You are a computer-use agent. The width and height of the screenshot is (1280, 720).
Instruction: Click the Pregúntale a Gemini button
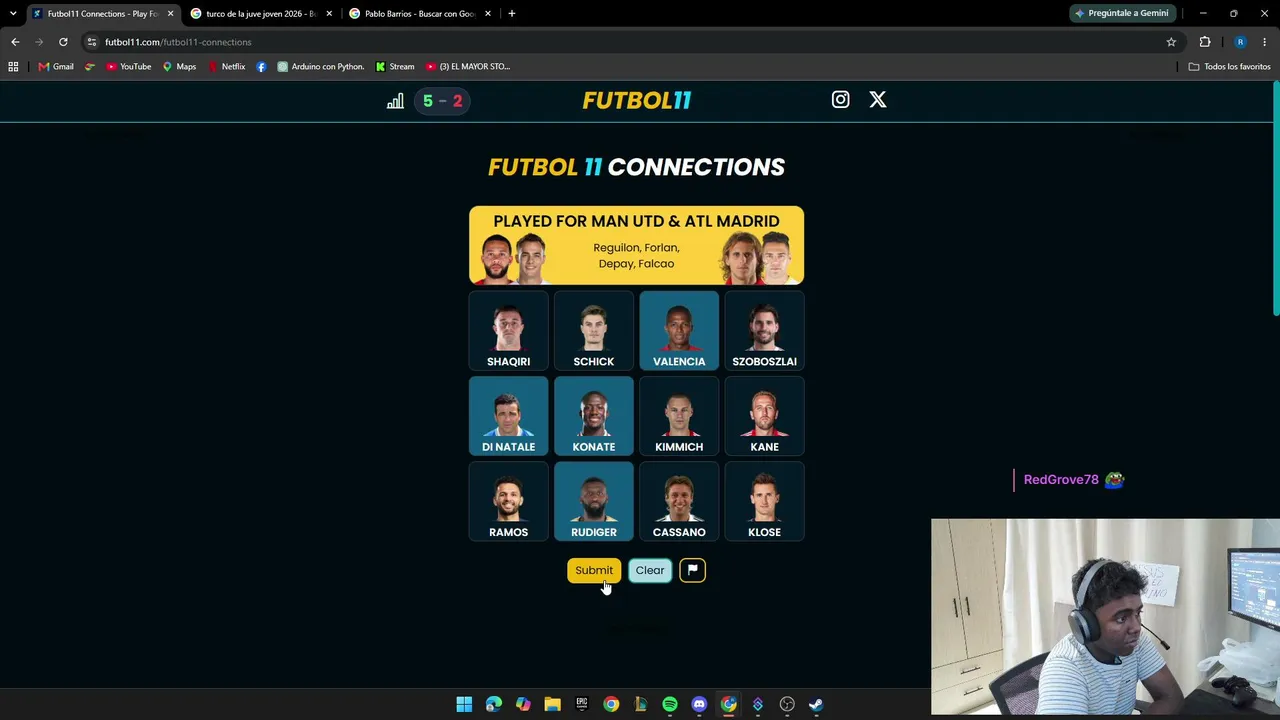pyautogui.click(x=1122, y=14)
